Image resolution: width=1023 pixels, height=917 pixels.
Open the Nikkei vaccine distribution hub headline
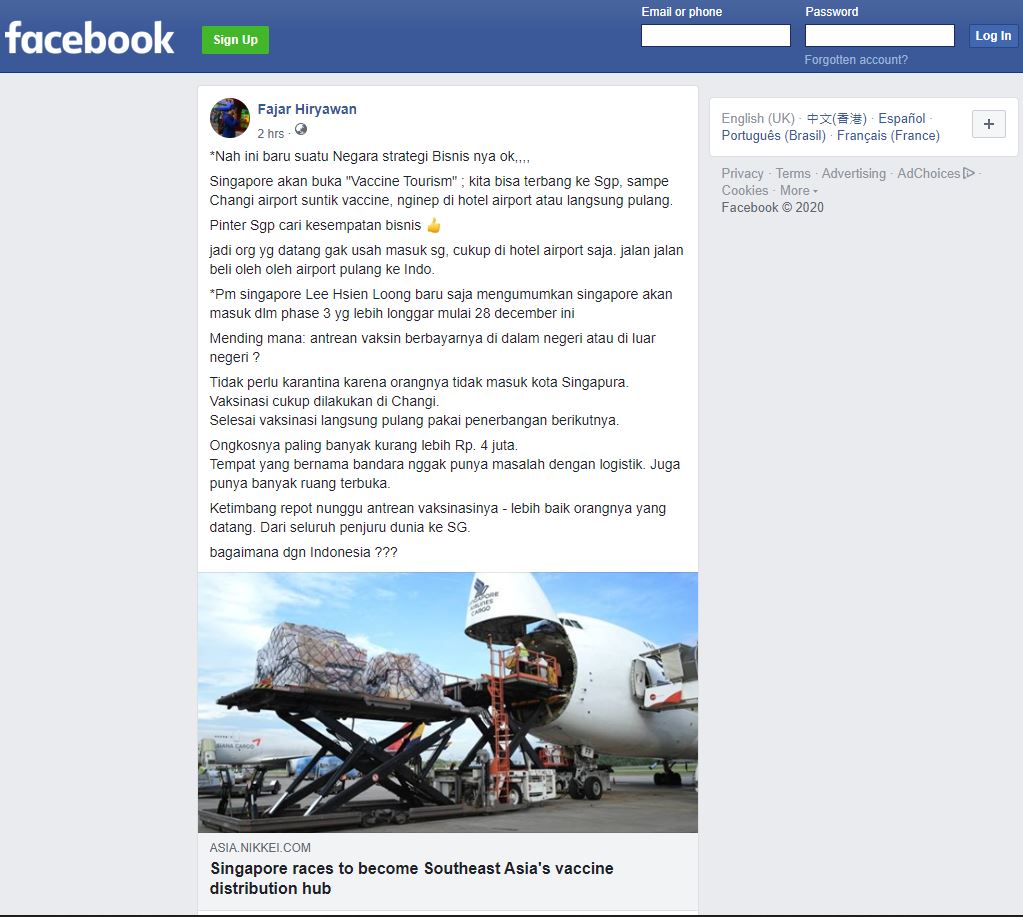412,878
